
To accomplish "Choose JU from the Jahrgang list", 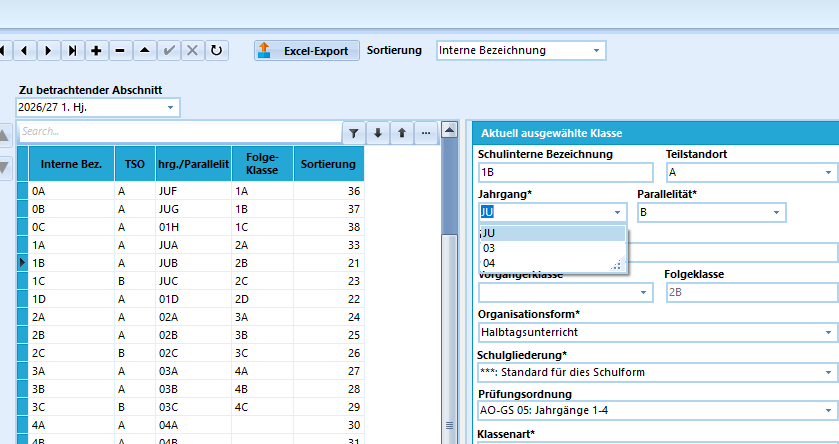I will point(553,233).
